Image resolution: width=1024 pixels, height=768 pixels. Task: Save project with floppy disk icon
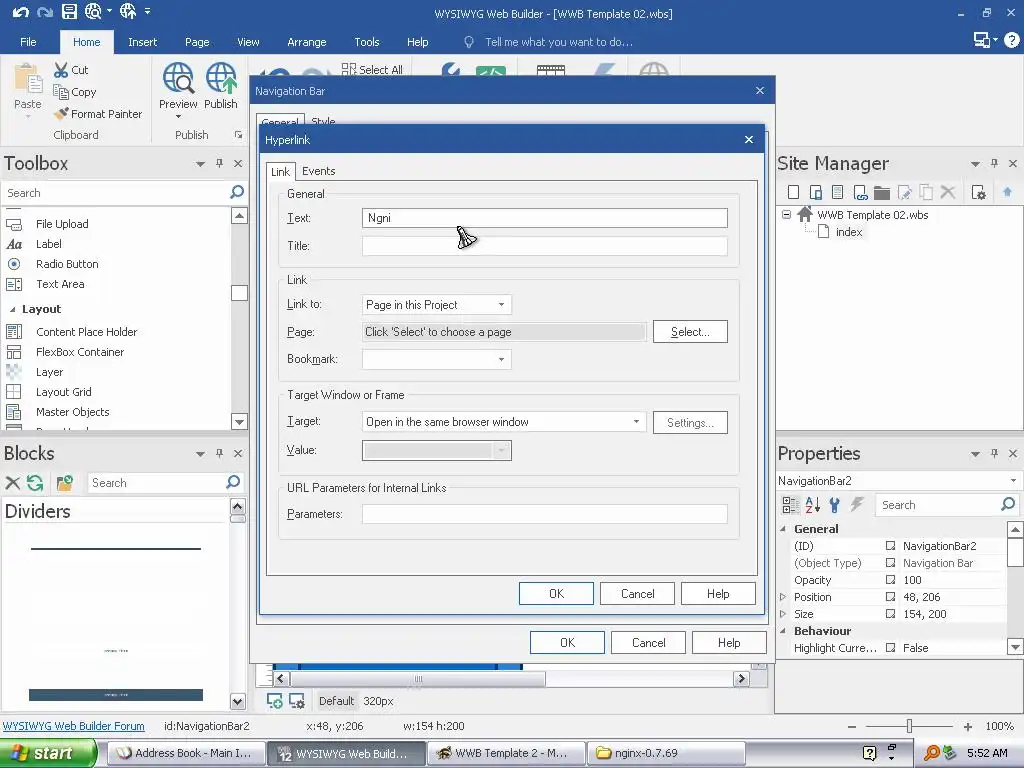[69, 11]
